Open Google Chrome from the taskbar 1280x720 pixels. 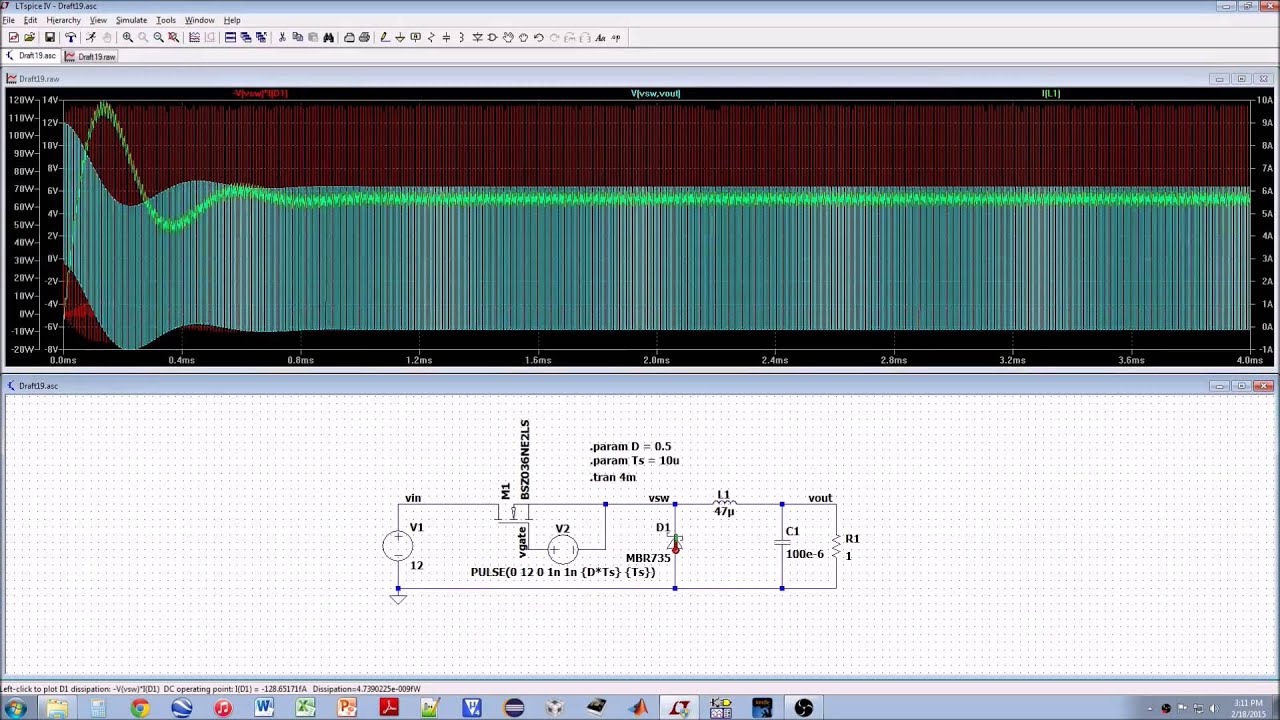[x=139, y=708]
